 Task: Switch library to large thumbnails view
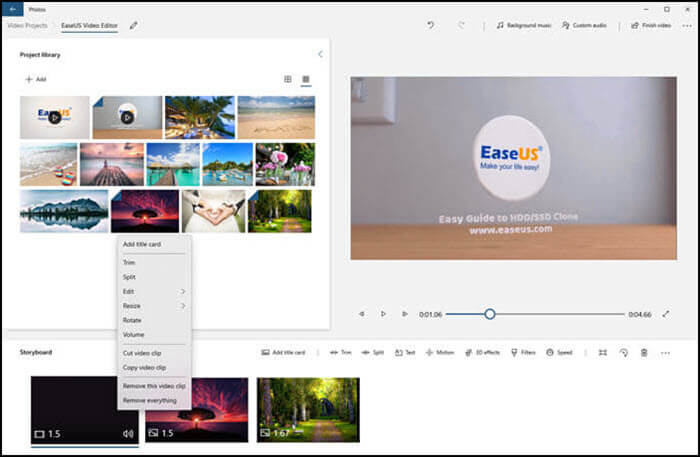pos(306,79)
